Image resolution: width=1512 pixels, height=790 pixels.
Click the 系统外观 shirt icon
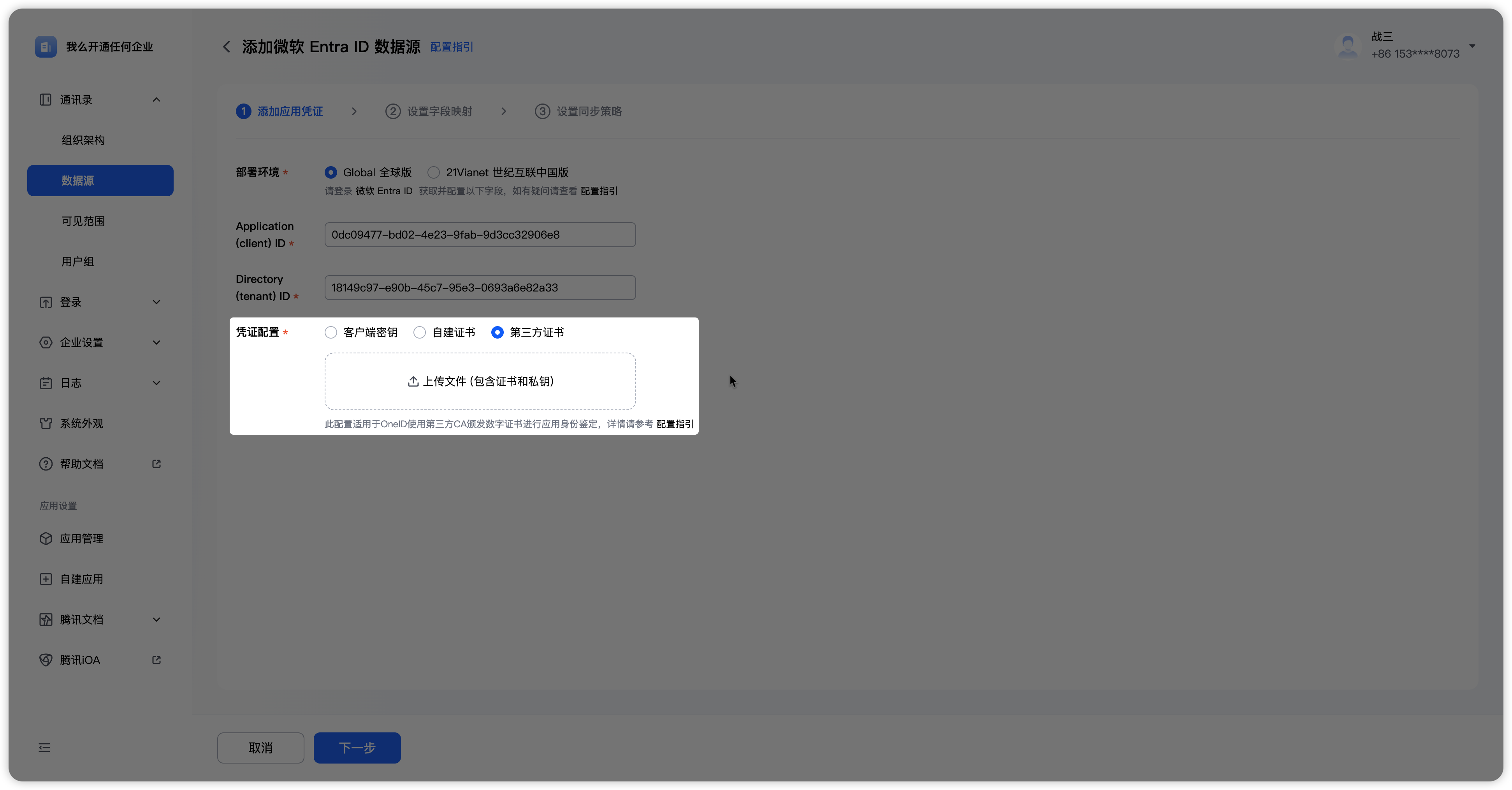[46, 423]
